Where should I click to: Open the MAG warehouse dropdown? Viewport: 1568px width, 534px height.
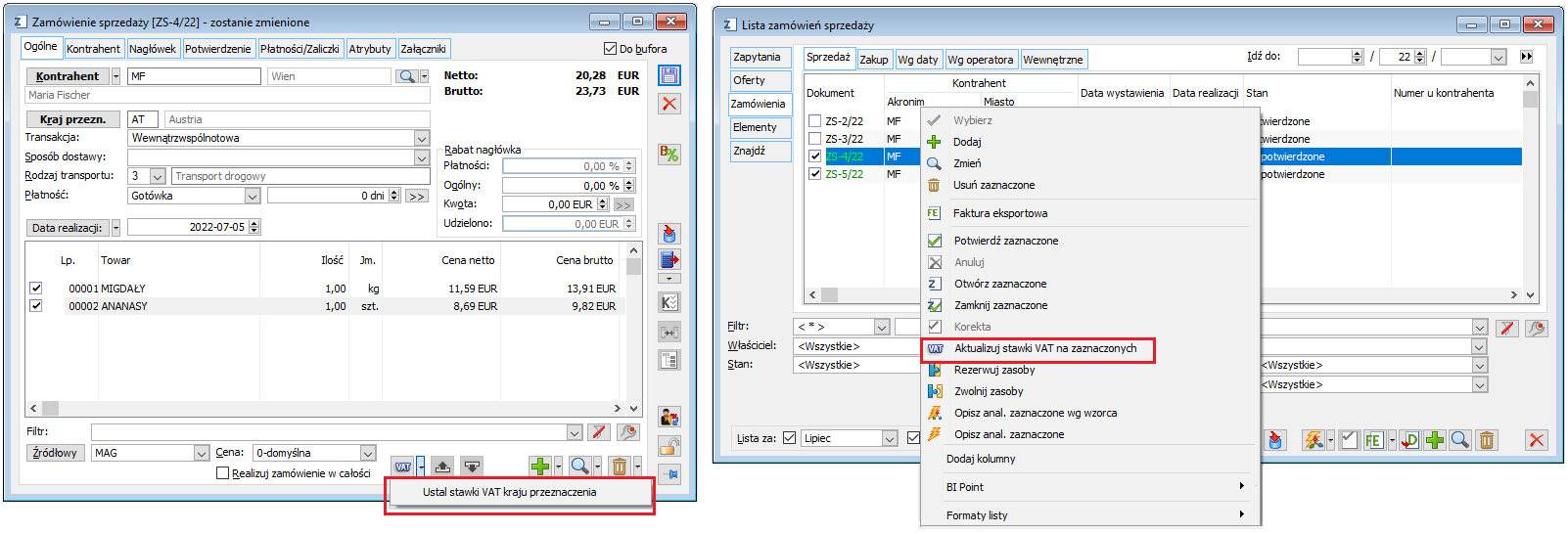202,453
